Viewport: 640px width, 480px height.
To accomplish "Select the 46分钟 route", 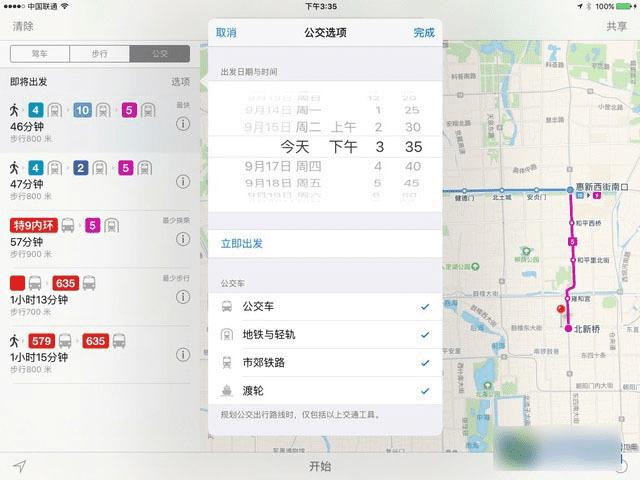I will (x=100, y=124).
